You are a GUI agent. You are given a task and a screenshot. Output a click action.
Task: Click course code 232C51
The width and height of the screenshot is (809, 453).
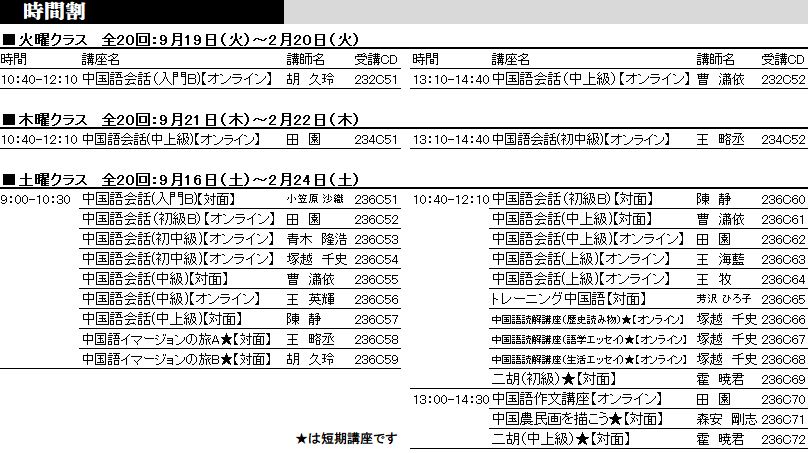click(377, 79)
